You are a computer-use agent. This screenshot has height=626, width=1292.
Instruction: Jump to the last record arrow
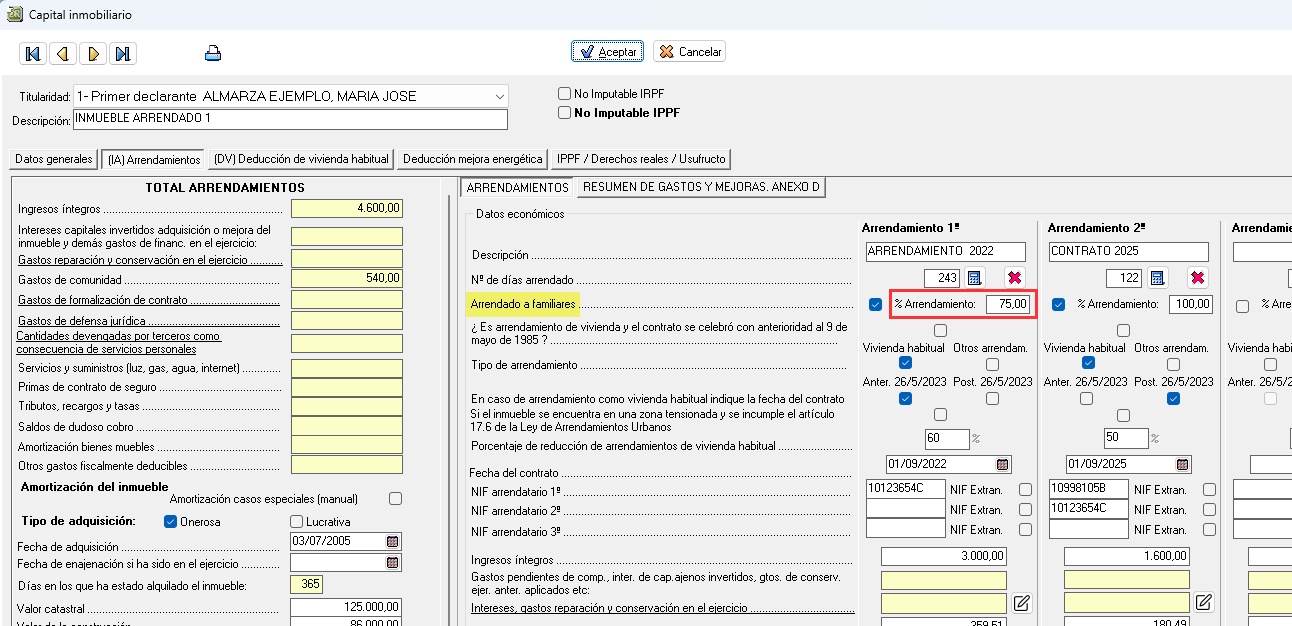122,54
